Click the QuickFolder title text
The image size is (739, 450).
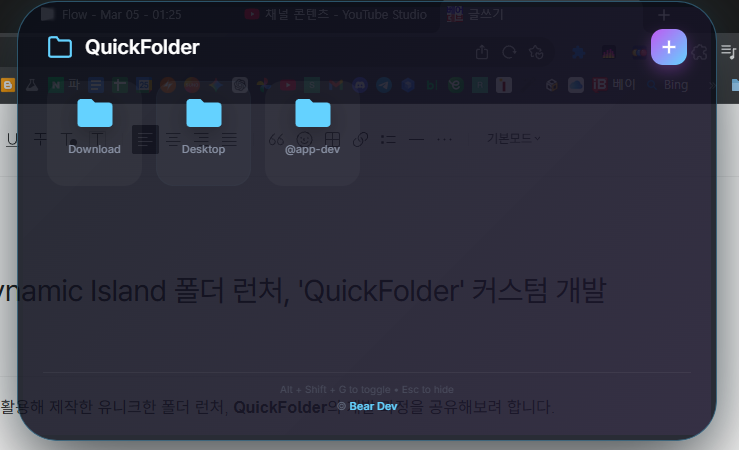pyautogui.click(x=142, y=47)
